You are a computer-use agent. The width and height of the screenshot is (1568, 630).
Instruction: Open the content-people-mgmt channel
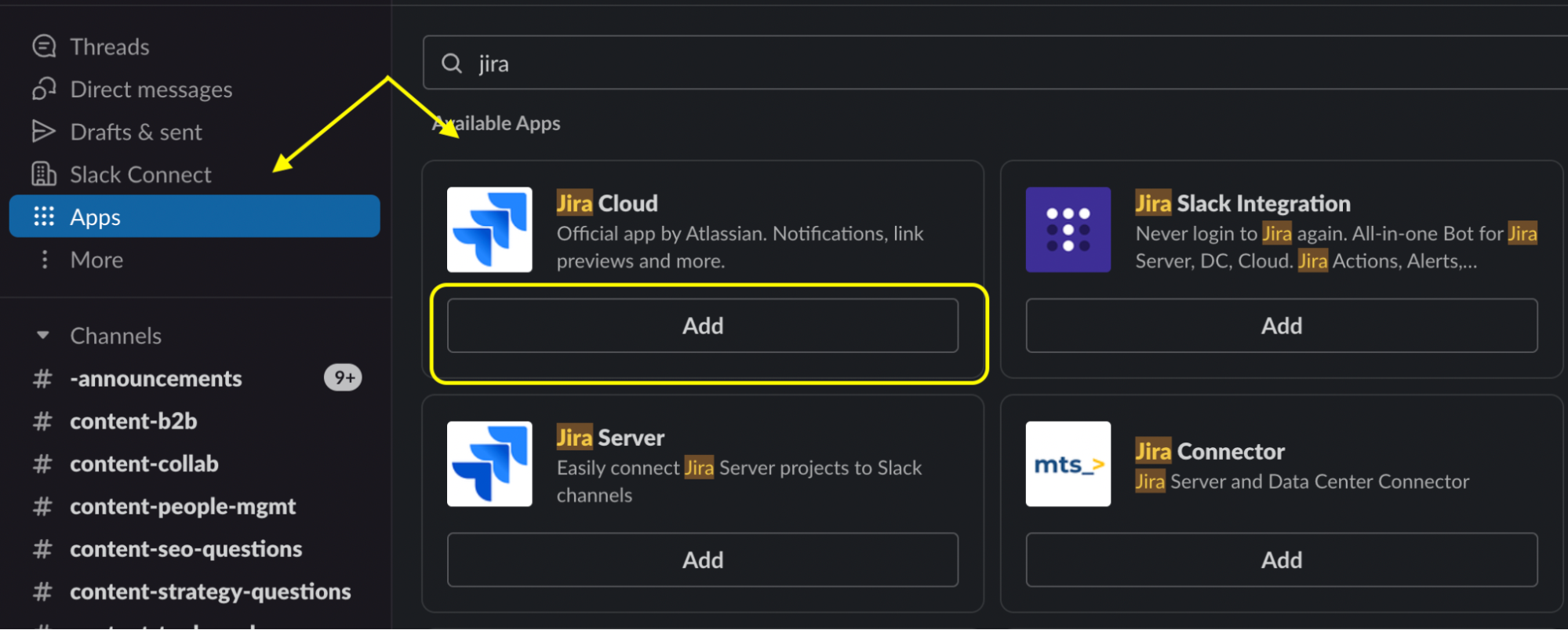click(x=183, y=507)
